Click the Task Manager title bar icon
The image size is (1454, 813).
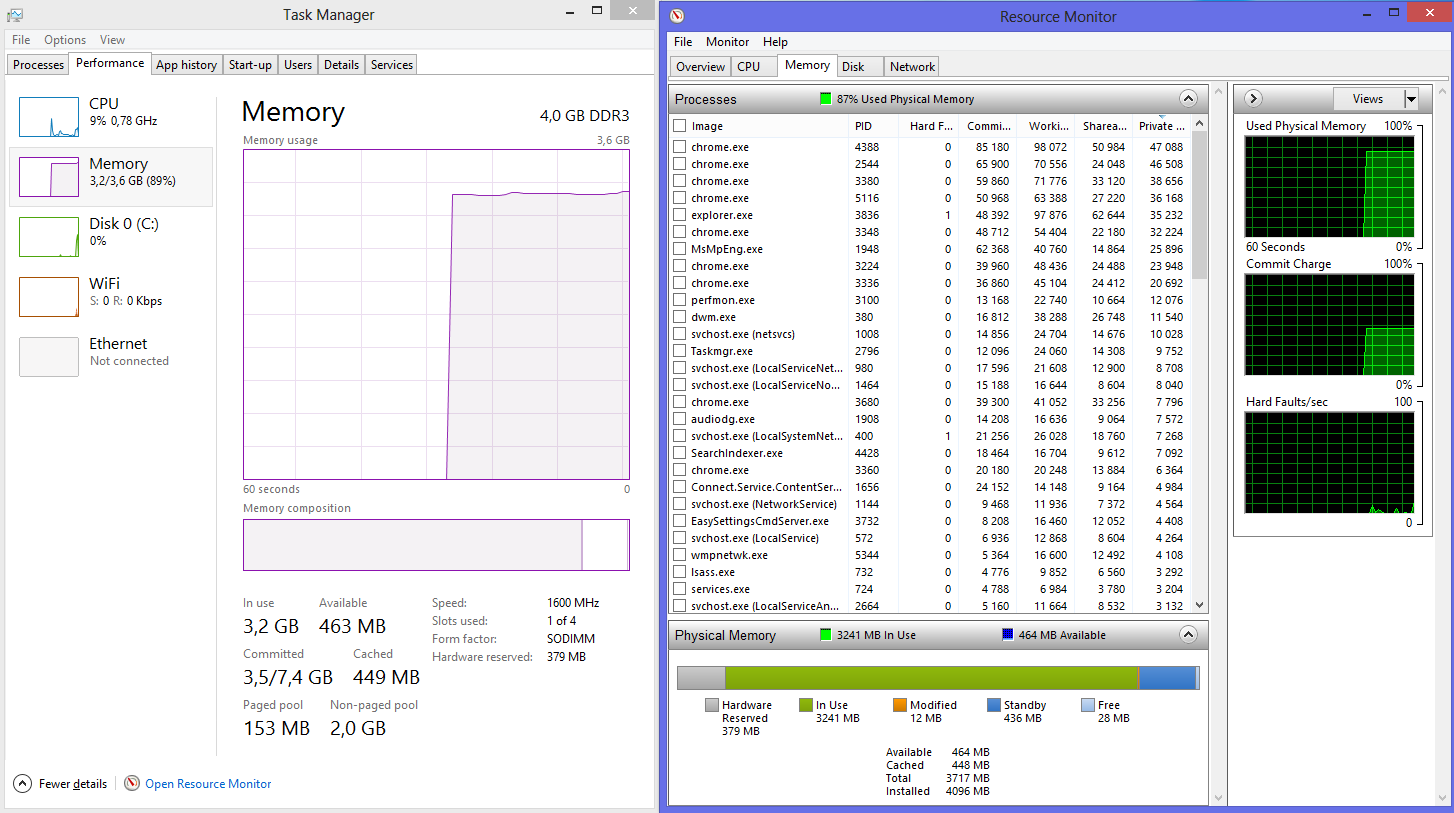click(15, 14)
